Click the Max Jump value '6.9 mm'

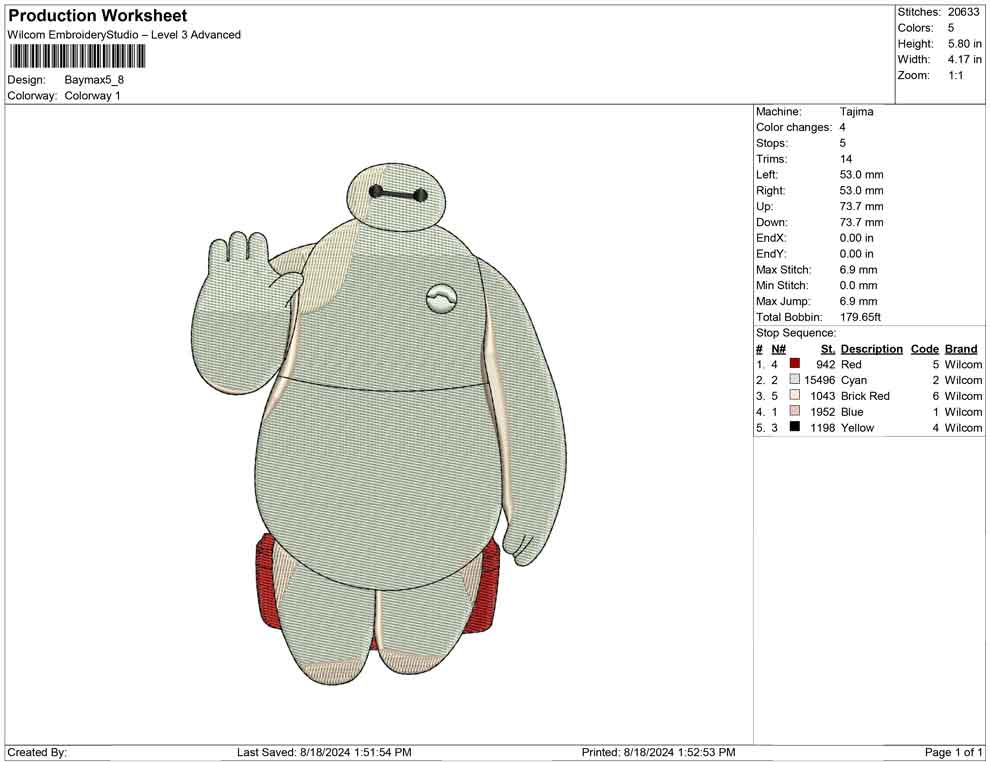(858, 301)
